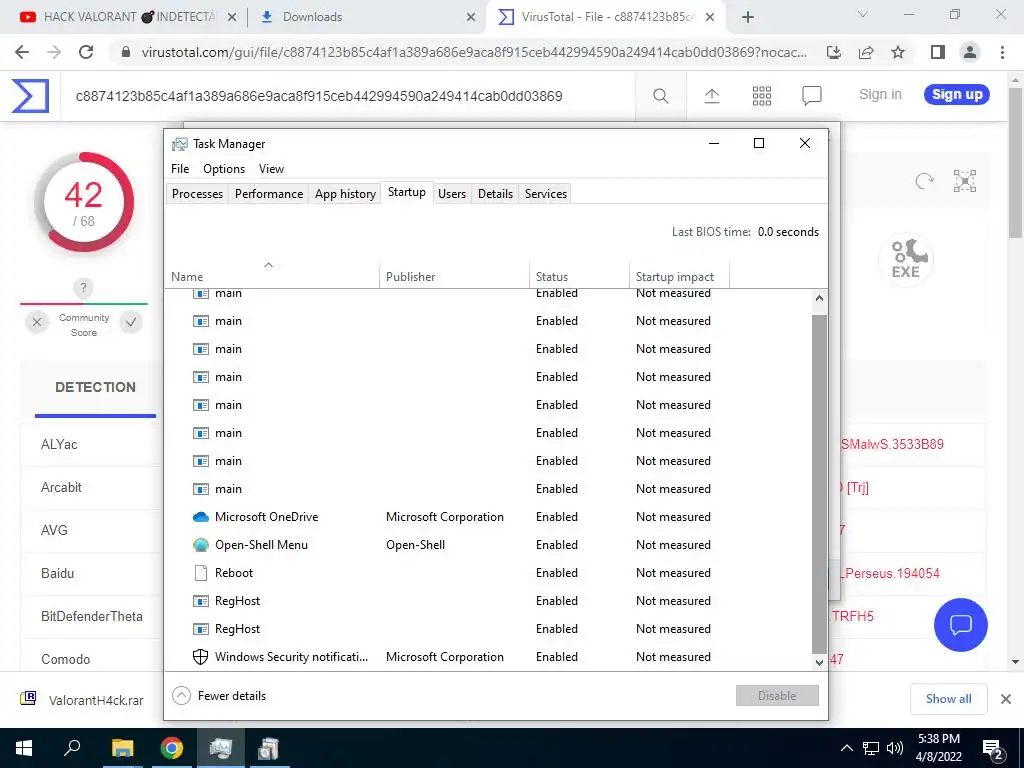Viewport: 1024px width, 768px height.
Task: Click the VirusTotal hash search field
Action: click(347, 97)
